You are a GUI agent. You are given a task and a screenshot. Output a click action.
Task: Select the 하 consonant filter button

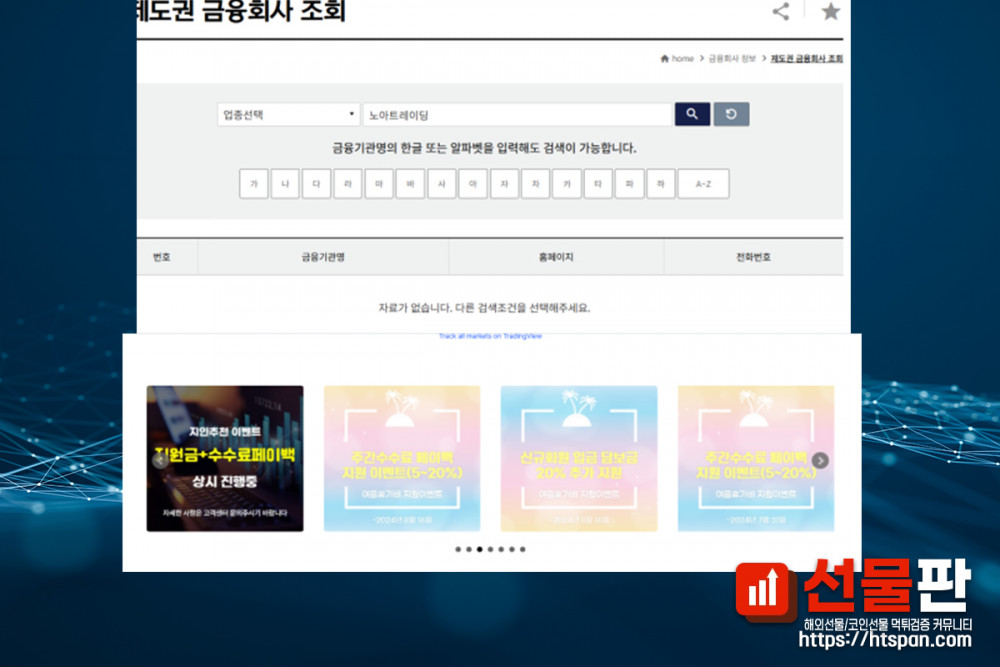point(660,184)
